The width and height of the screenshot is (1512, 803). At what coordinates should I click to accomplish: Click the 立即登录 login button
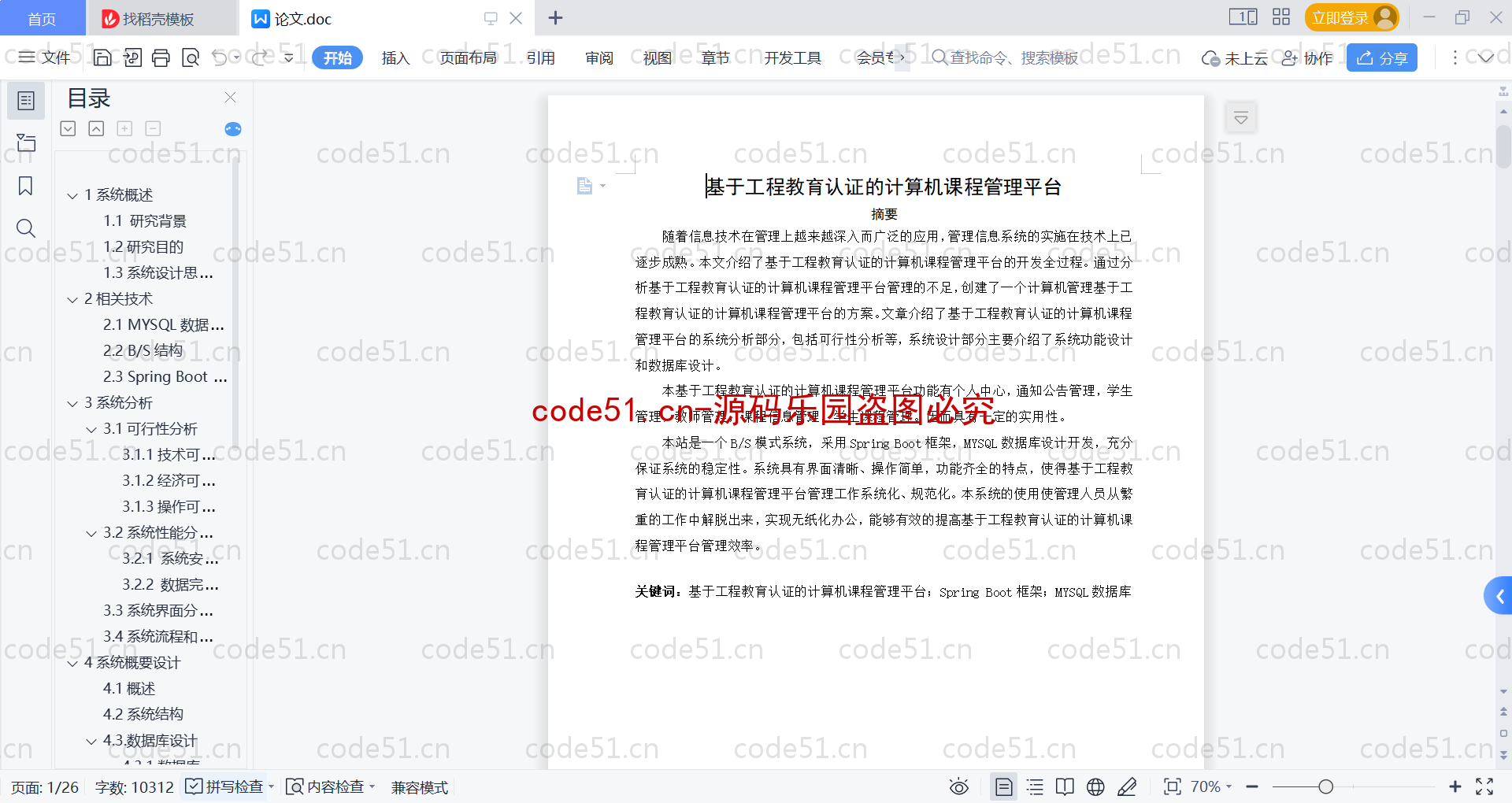coord(1351,17)
